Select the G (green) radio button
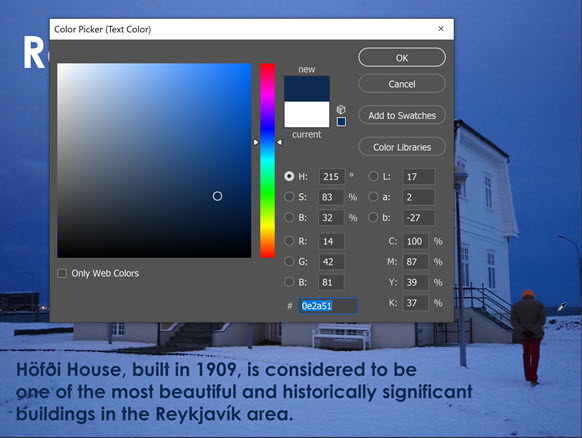Viewport: 582px width, 438px height. pos(289,261)
